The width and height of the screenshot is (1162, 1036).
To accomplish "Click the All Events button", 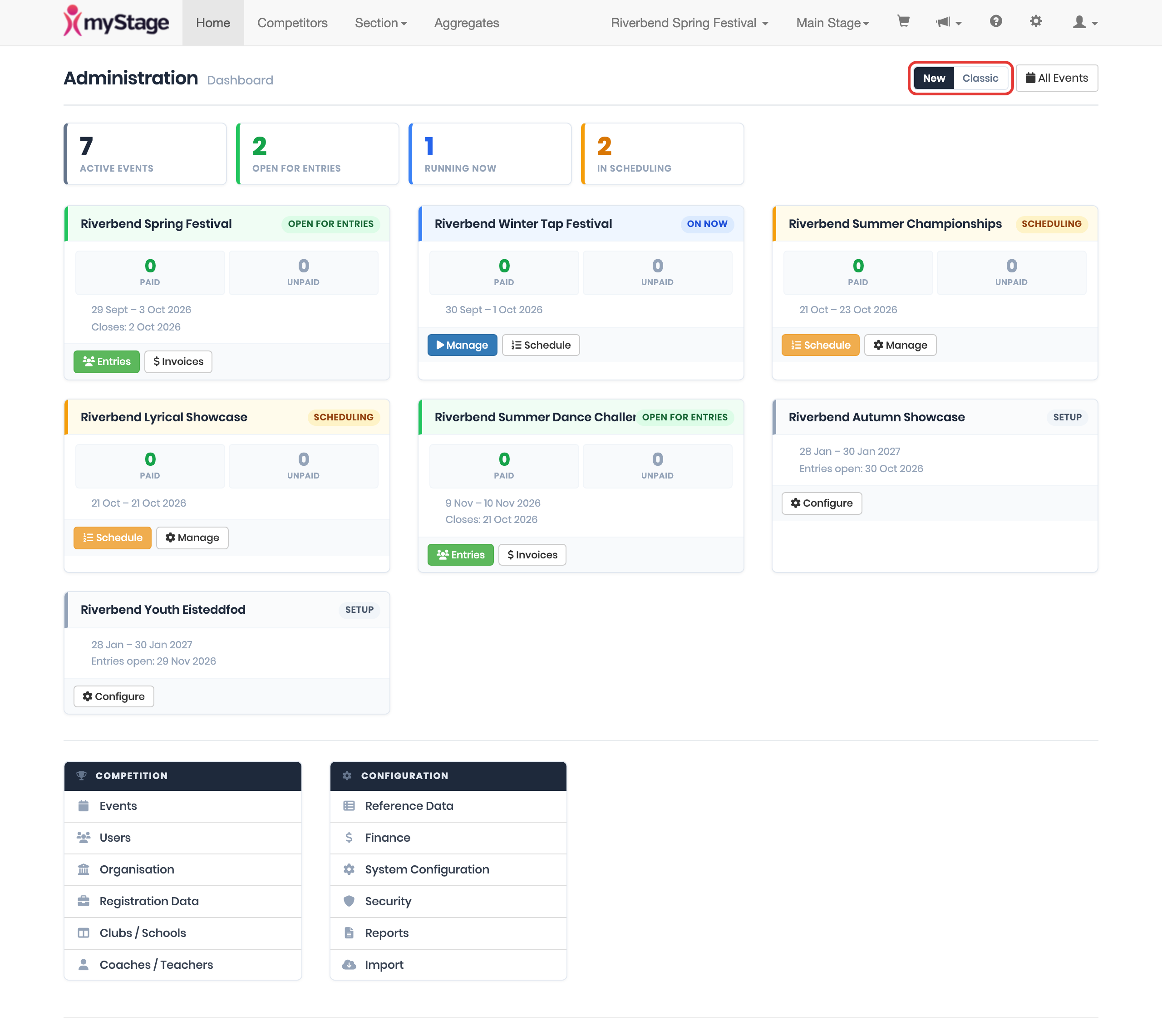I will 1057,78.
